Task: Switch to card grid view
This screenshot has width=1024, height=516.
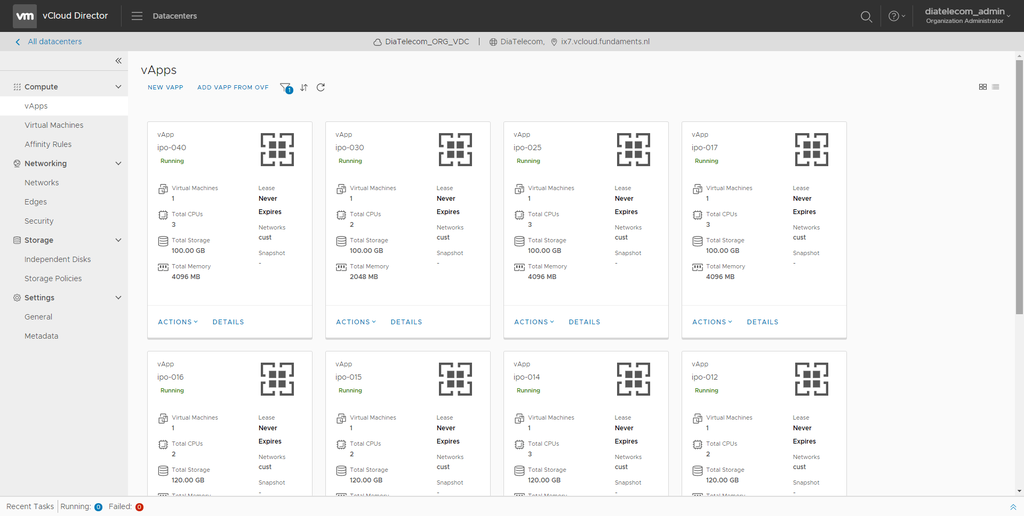Action: pos(983,87)
